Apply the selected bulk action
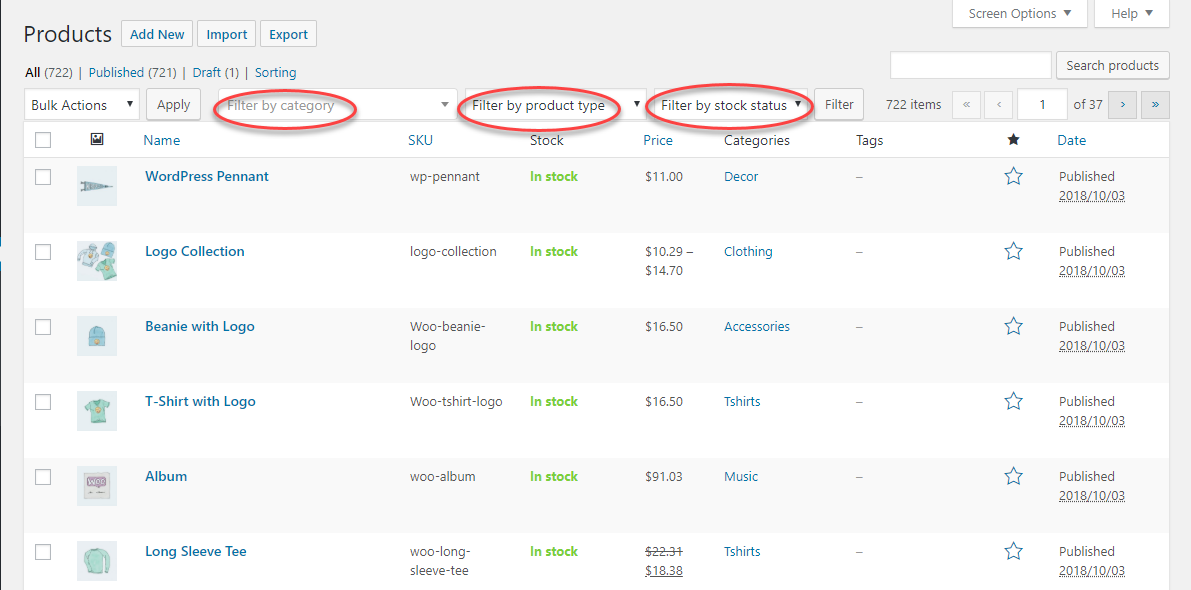Screen dimensions: 1191x590 point(173,105)
